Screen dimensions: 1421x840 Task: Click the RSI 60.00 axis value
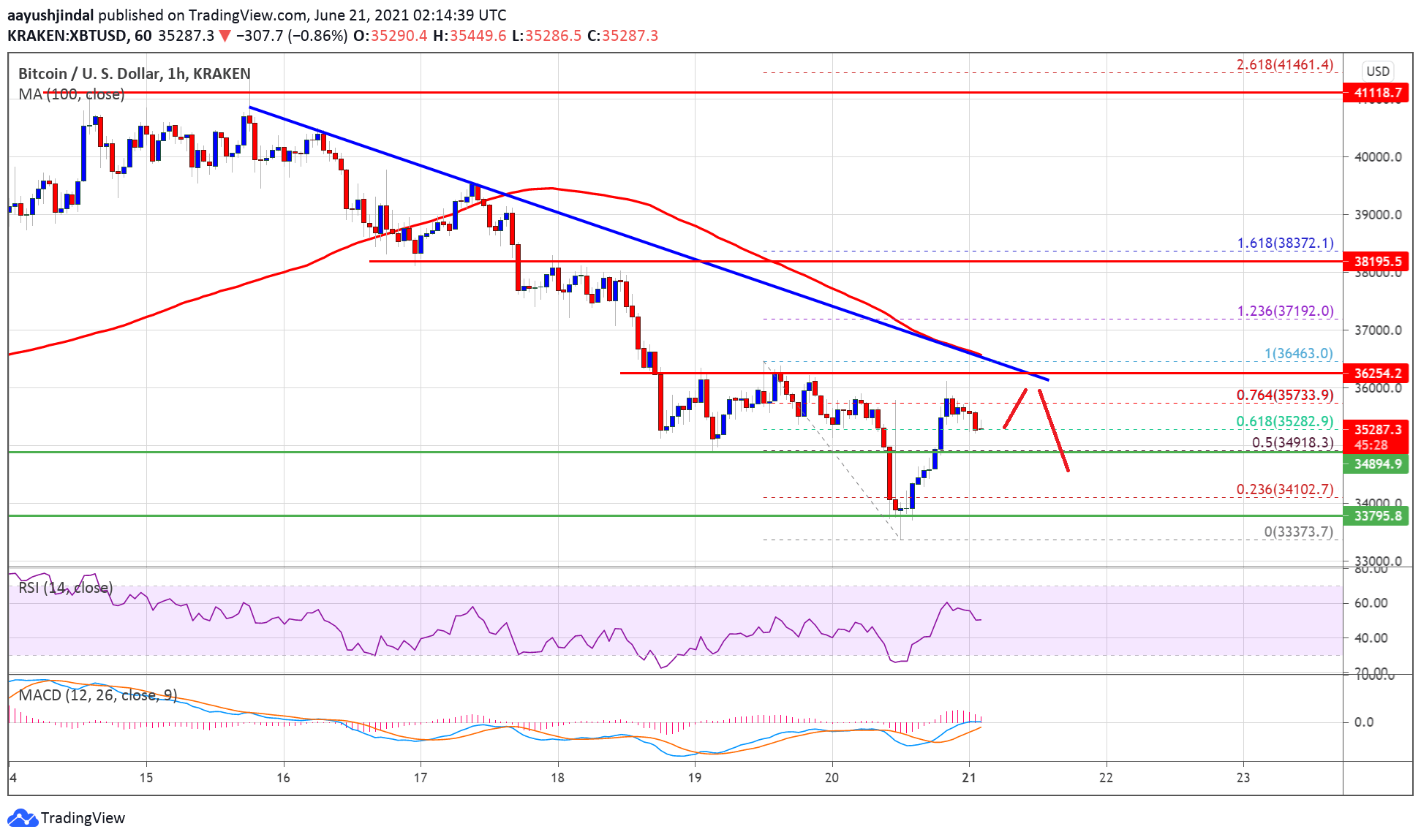[1371, 602]
